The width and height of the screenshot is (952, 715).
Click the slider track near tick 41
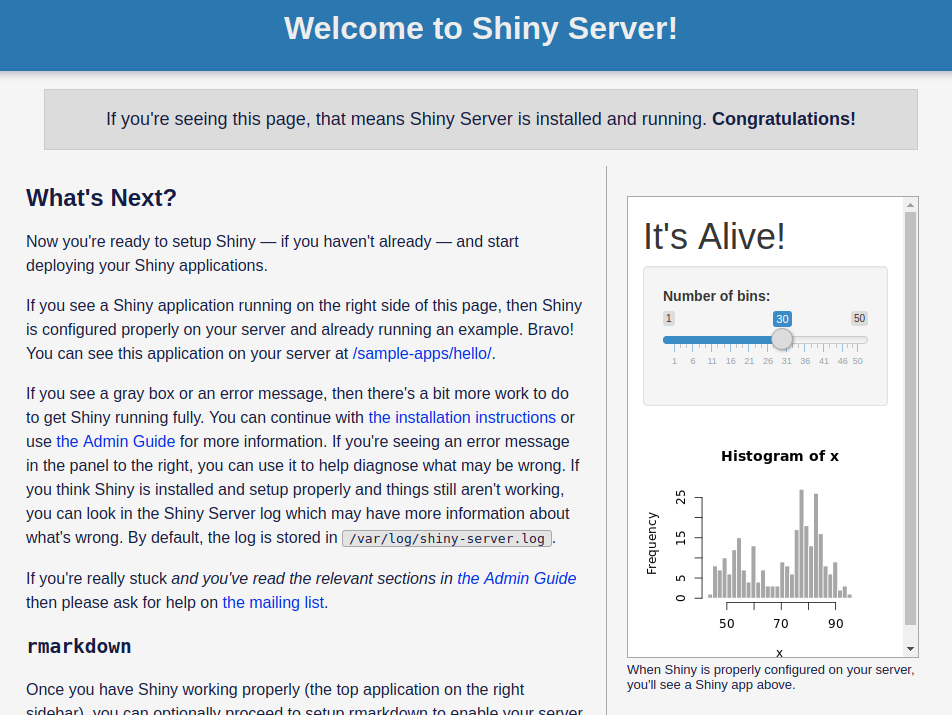[x=823, y=340]
